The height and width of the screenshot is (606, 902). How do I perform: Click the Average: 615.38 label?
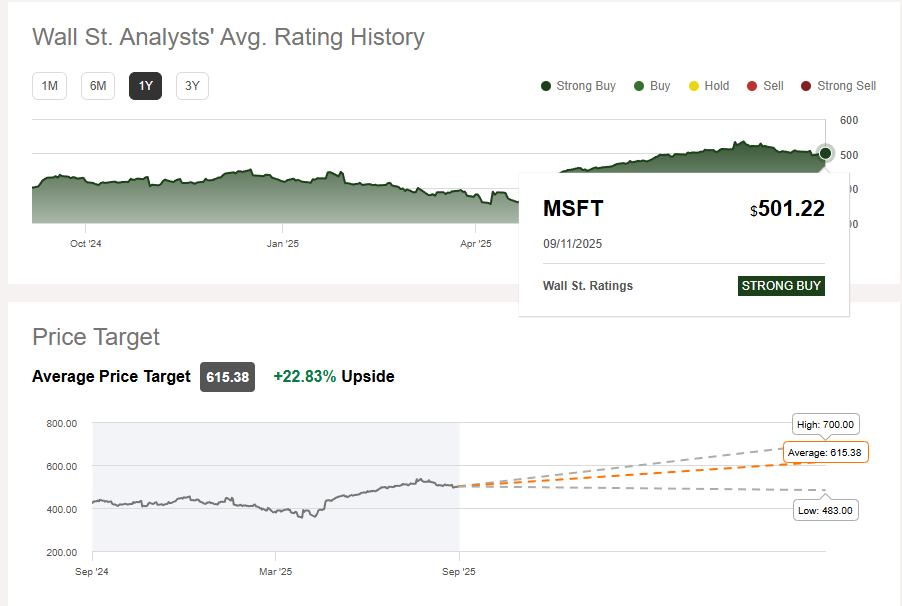tap(825, 452)
